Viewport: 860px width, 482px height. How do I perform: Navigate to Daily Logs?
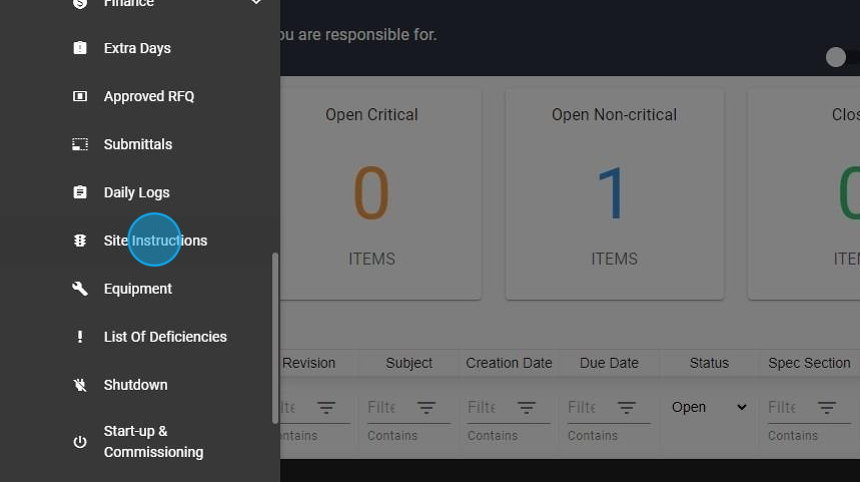(137, 192)
